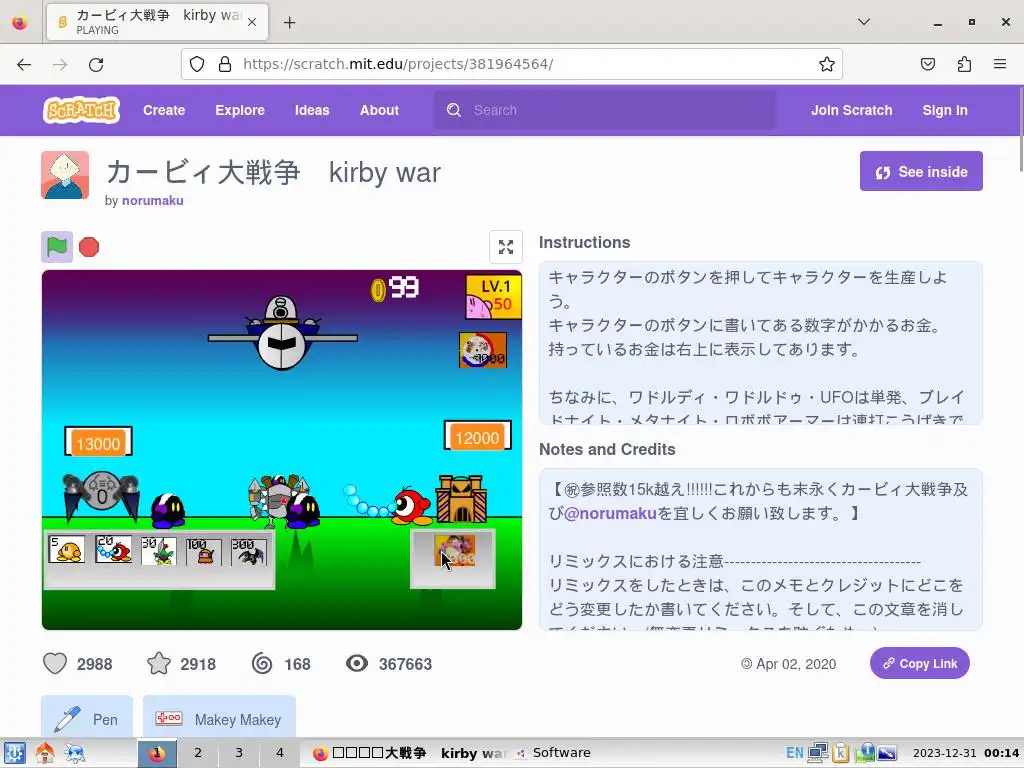Click the 13000 player base HP bar

98,443
